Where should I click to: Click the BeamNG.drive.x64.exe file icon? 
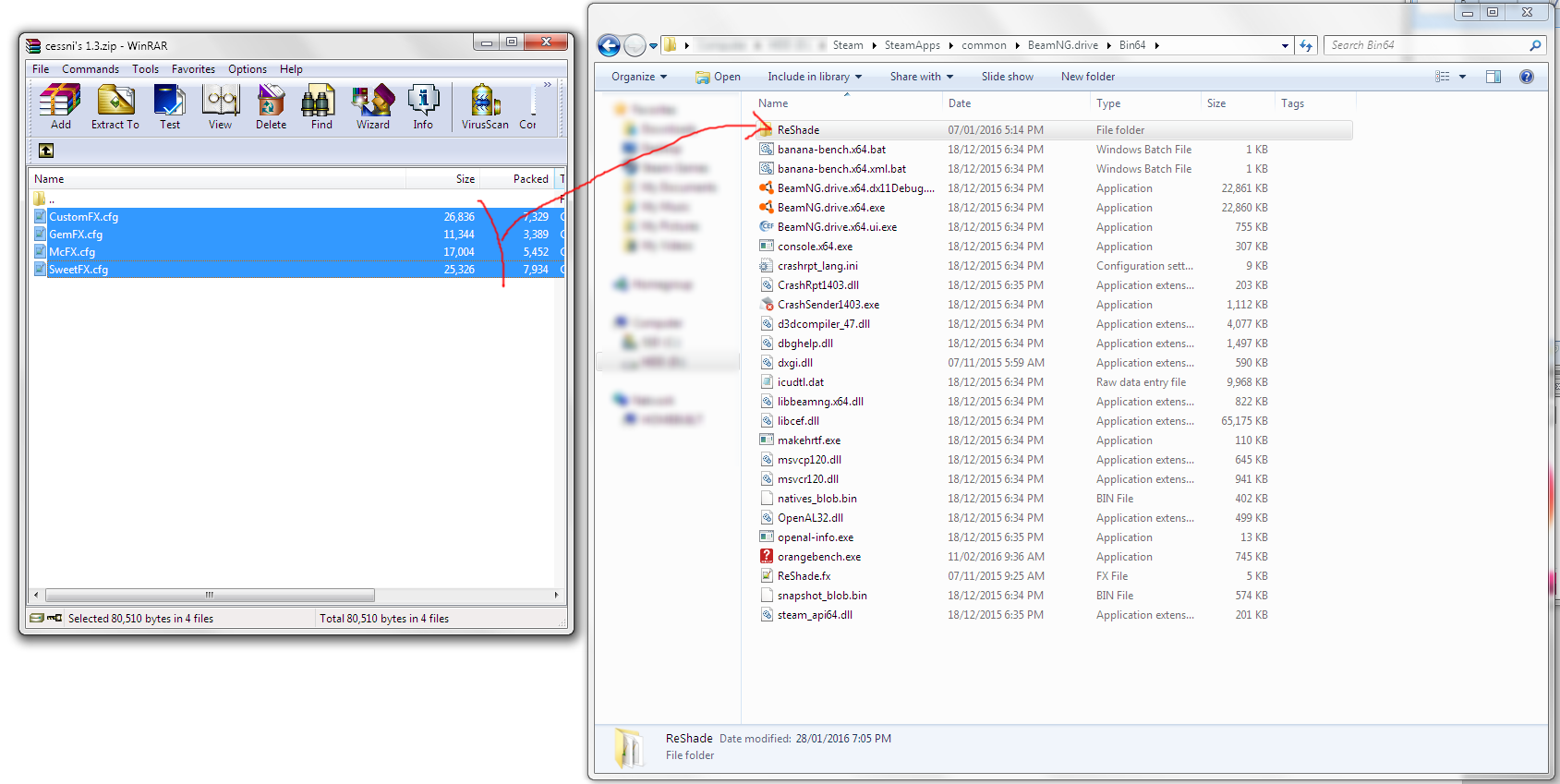tap(767, 208)
